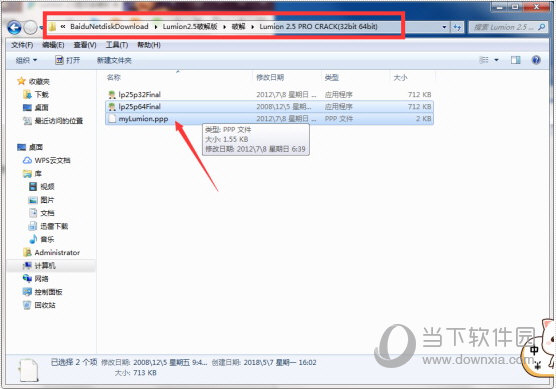
Task: Click the search magnifier icon
Action: pos(541,27)
